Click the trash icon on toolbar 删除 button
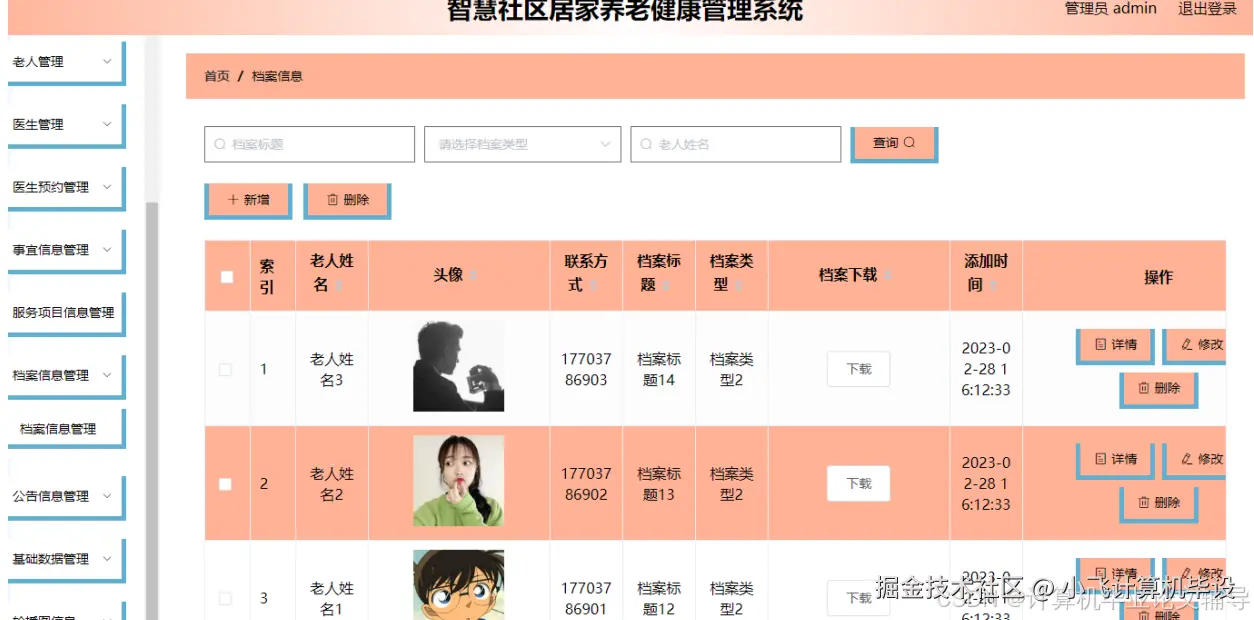Image resolution: width=1254 pixels, height=620 pixels. [x=334, y=200]
